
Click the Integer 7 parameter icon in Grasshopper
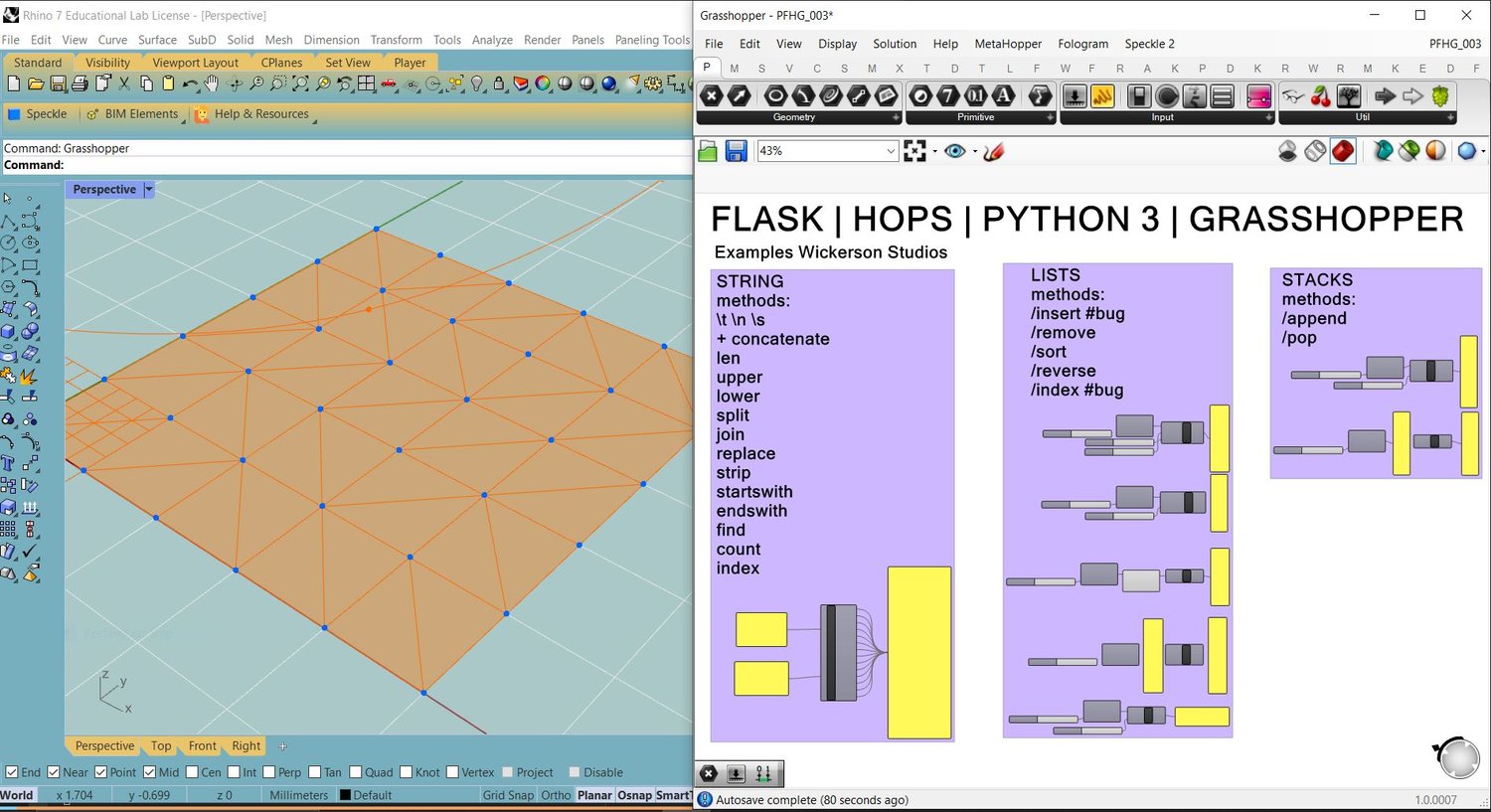tap(948, 96)
